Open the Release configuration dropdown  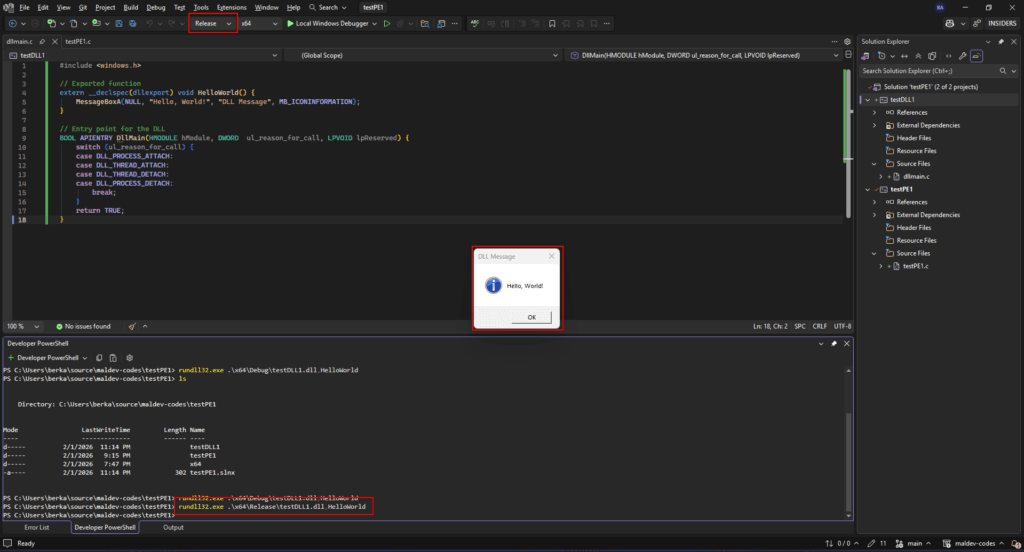(213, 23)
